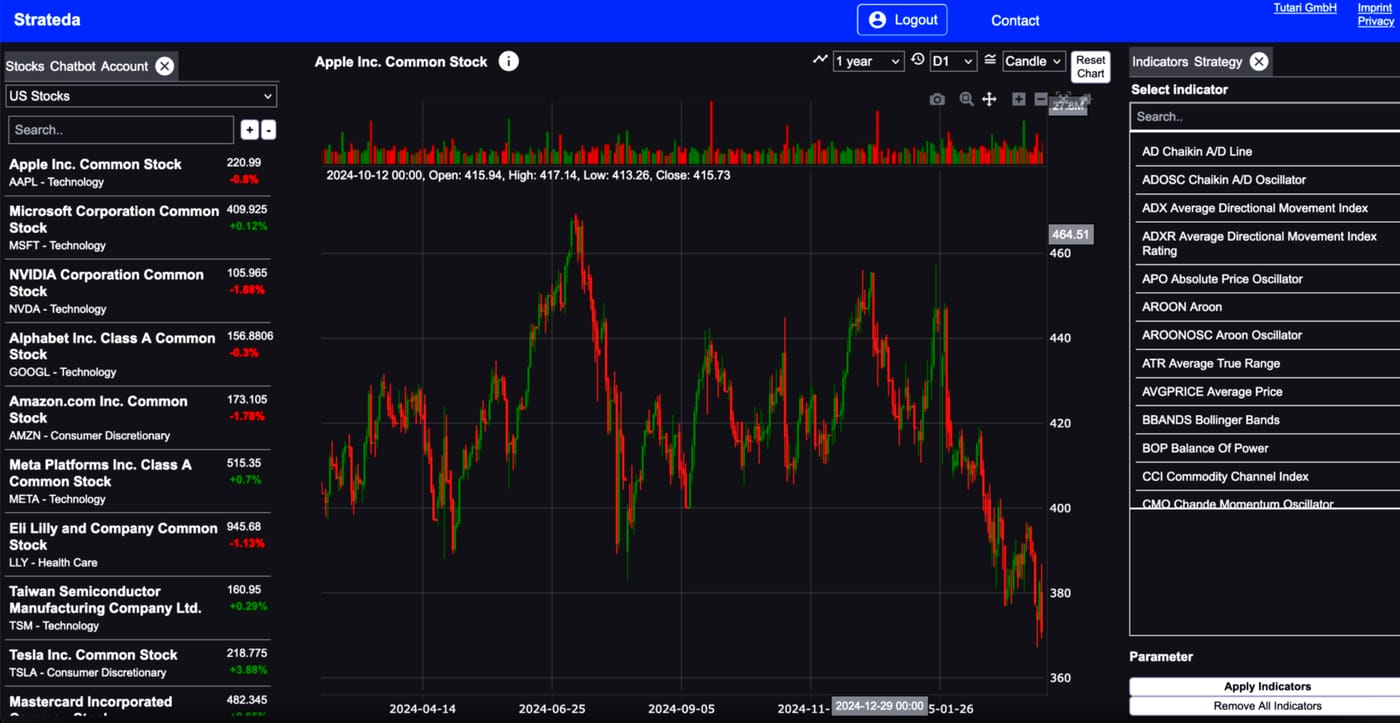Open the Imprint link
Viewport: 1400px width, 723px height.
[x=1374, y=8]
